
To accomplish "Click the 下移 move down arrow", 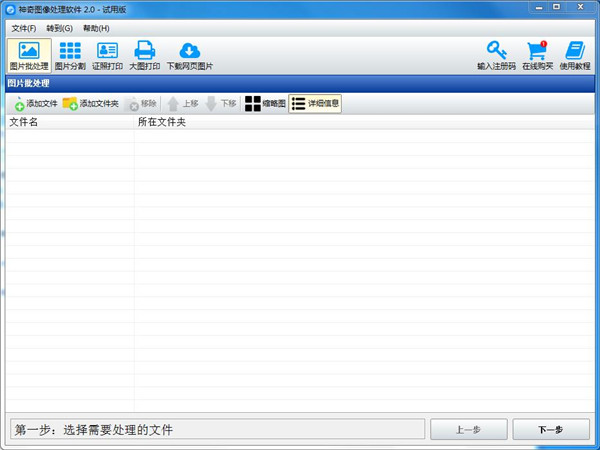I will point(221,103).
